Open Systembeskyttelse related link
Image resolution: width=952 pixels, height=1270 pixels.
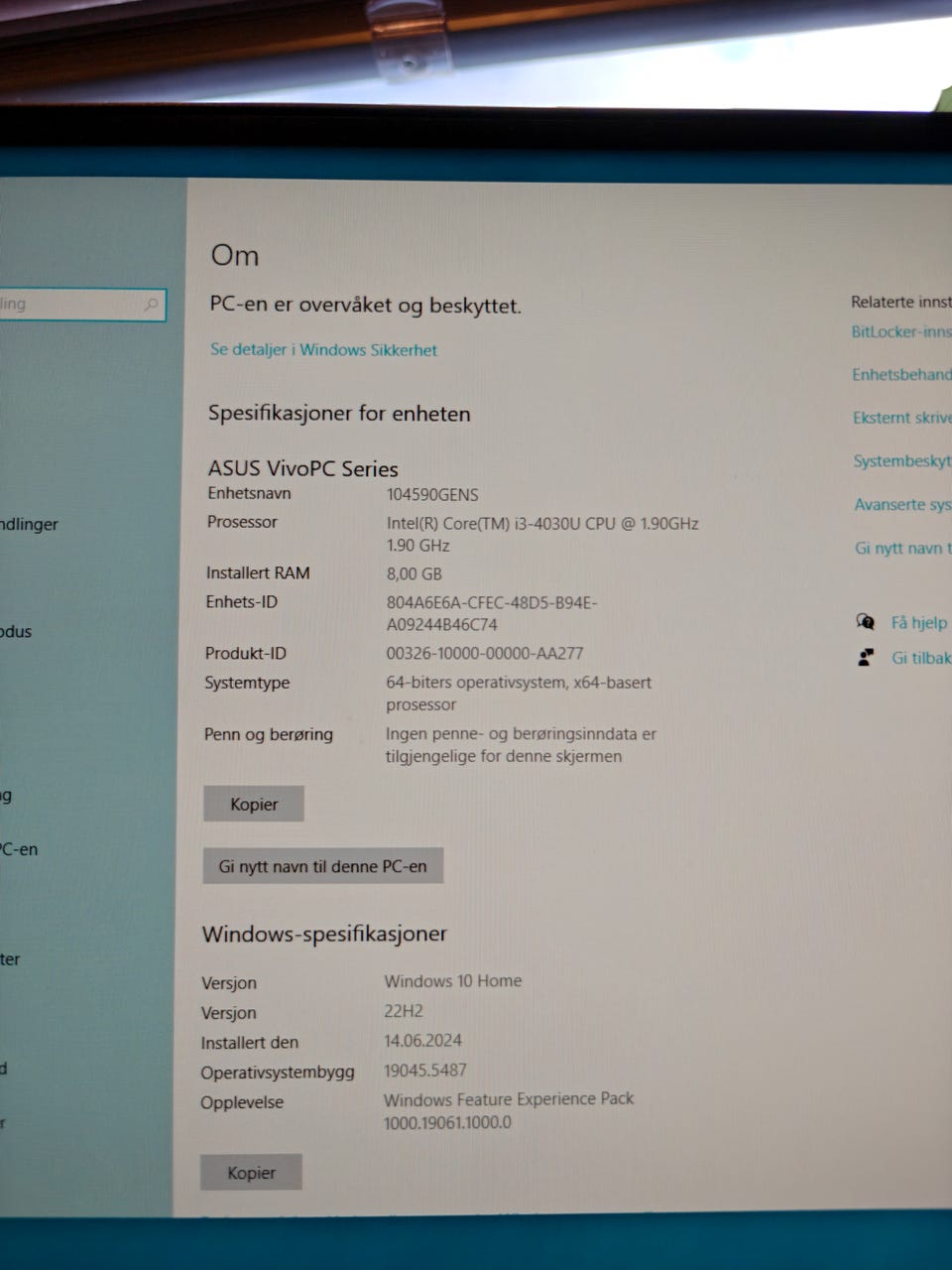pyautogui.click(x=902, y=461)
